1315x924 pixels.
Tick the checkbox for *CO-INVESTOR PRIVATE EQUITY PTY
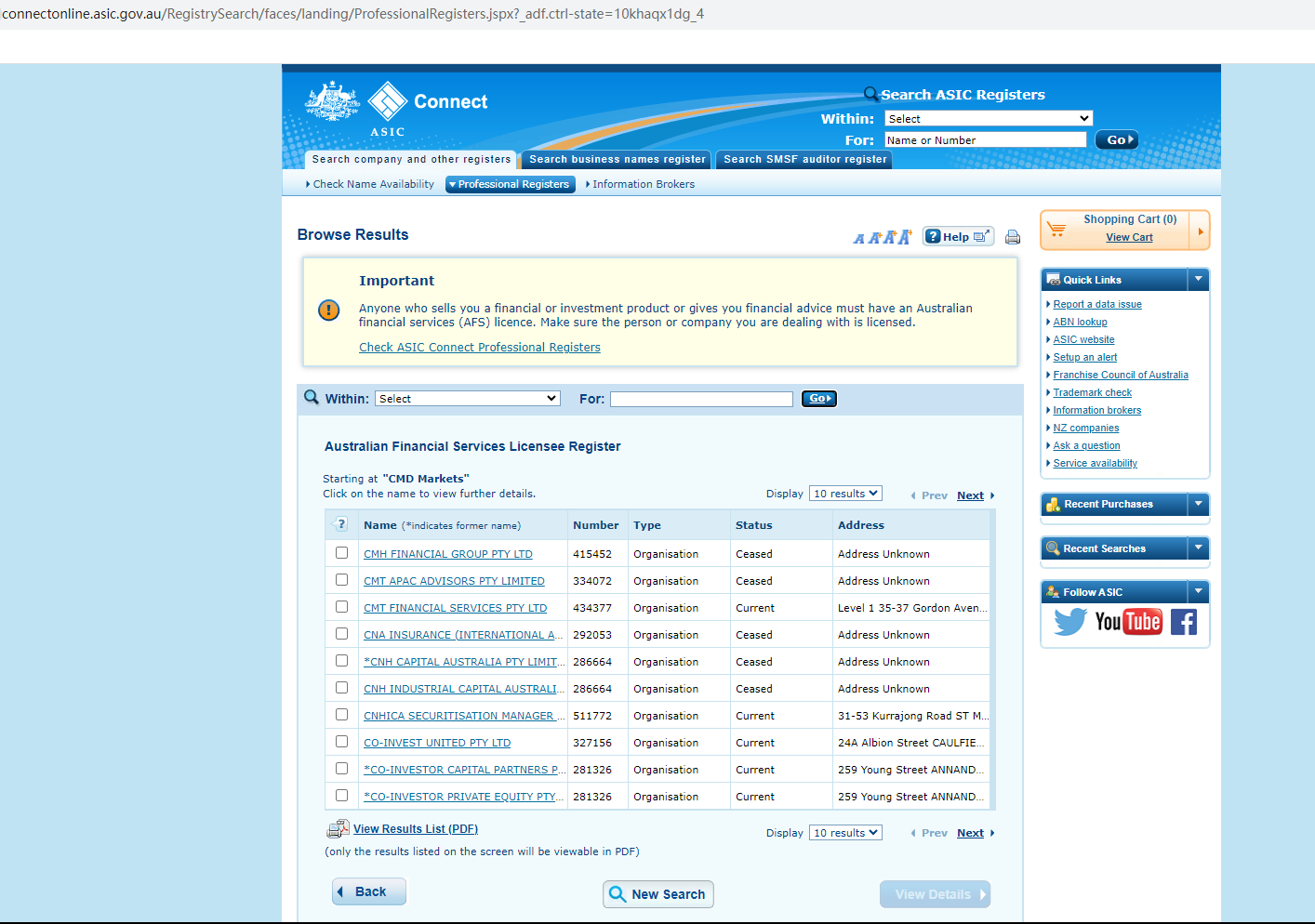coord(341,796)
